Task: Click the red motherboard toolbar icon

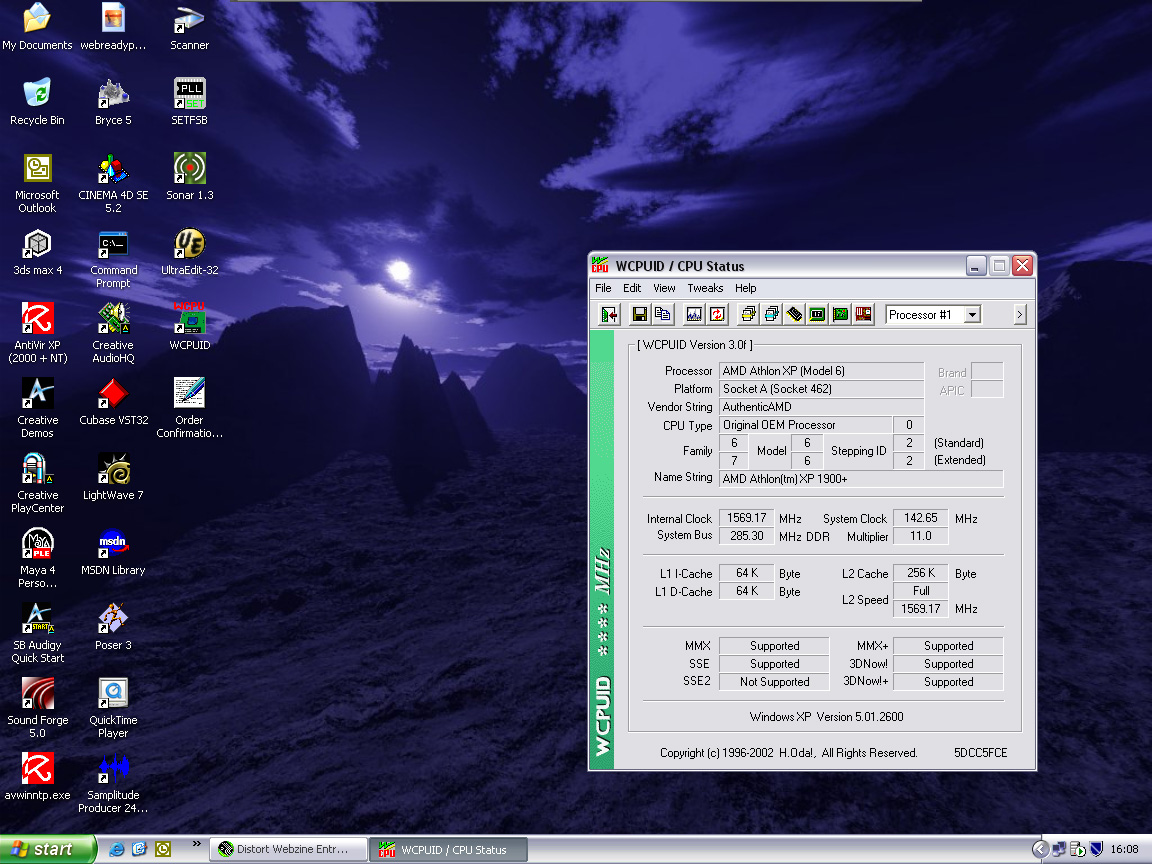Action: 864,315
